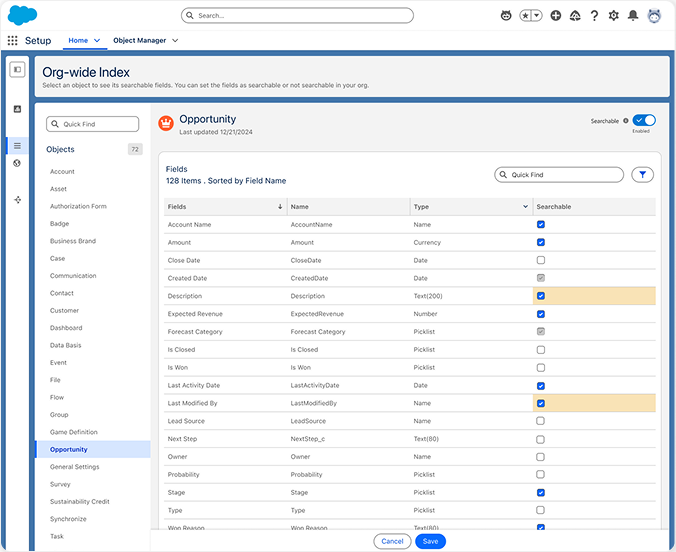Select the list icon in left rail

pos(17,146)
